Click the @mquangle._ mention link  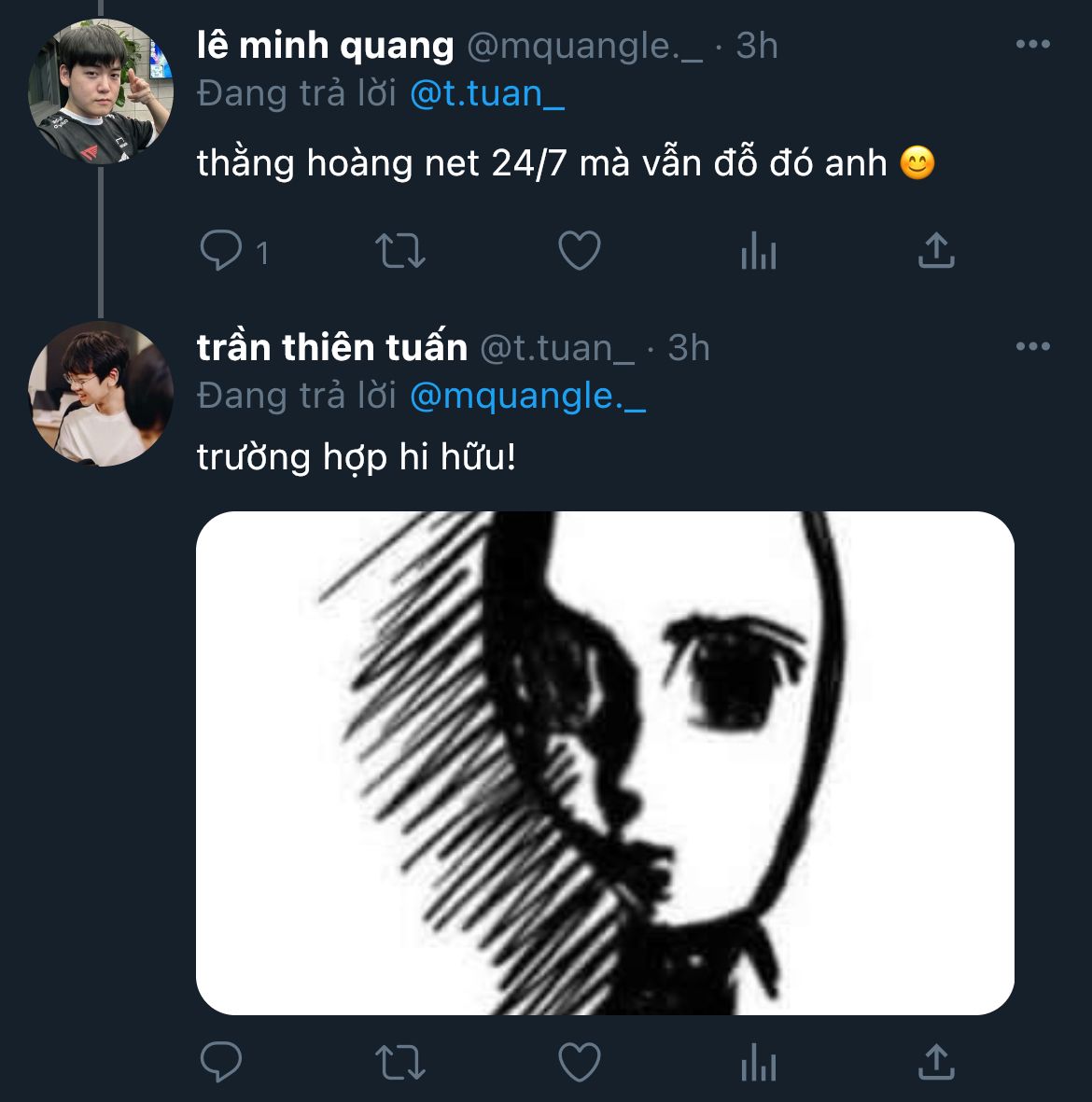pyautogui.click(x=528, y=396)
